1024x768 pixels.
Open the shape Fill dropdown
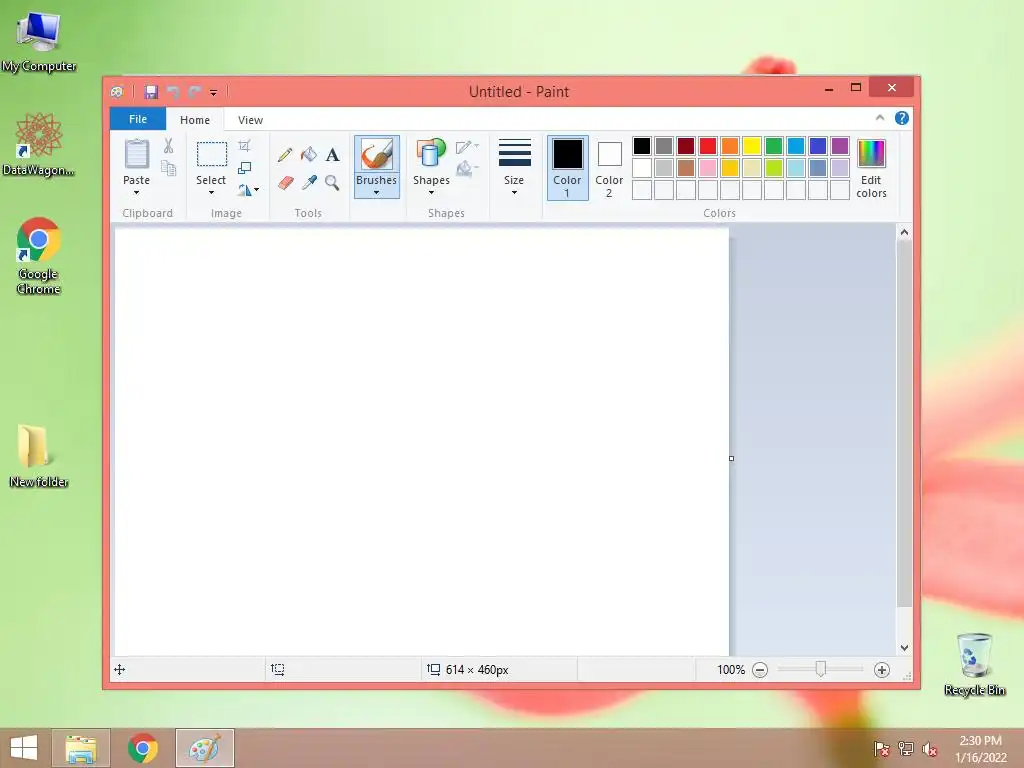pyautogui.click(x=467, y=169)
